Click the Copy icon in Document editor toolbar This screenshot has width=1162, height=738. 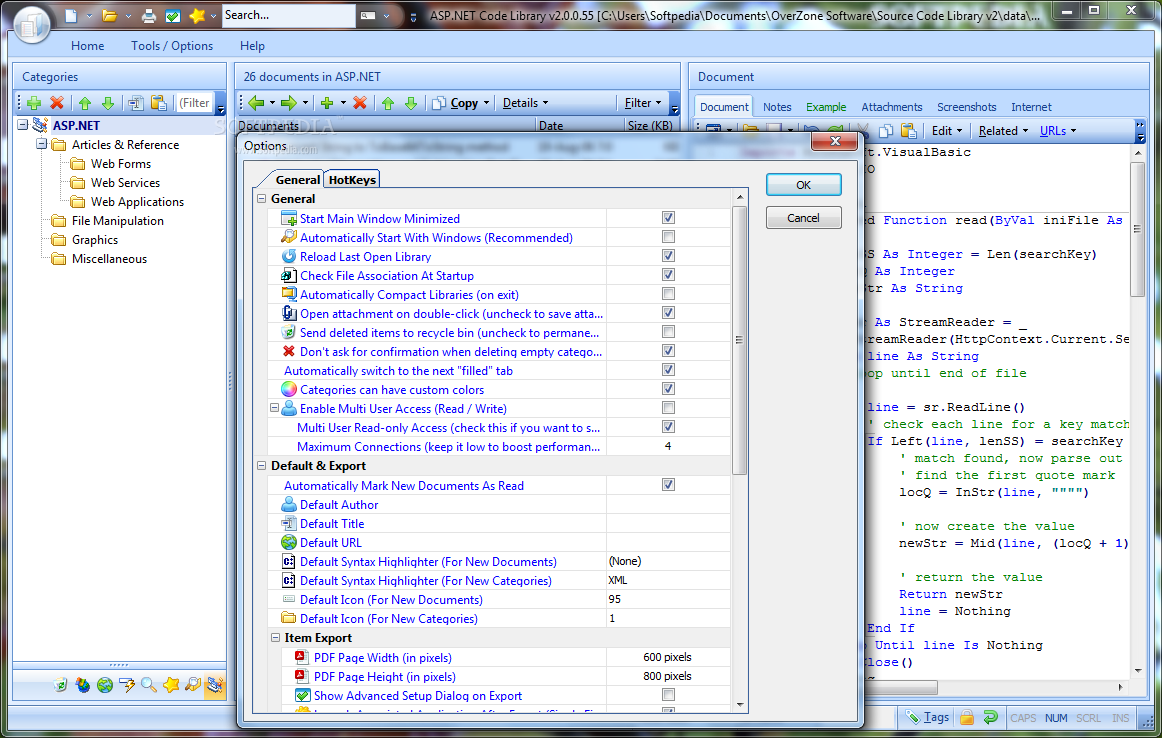pos(886,131)
